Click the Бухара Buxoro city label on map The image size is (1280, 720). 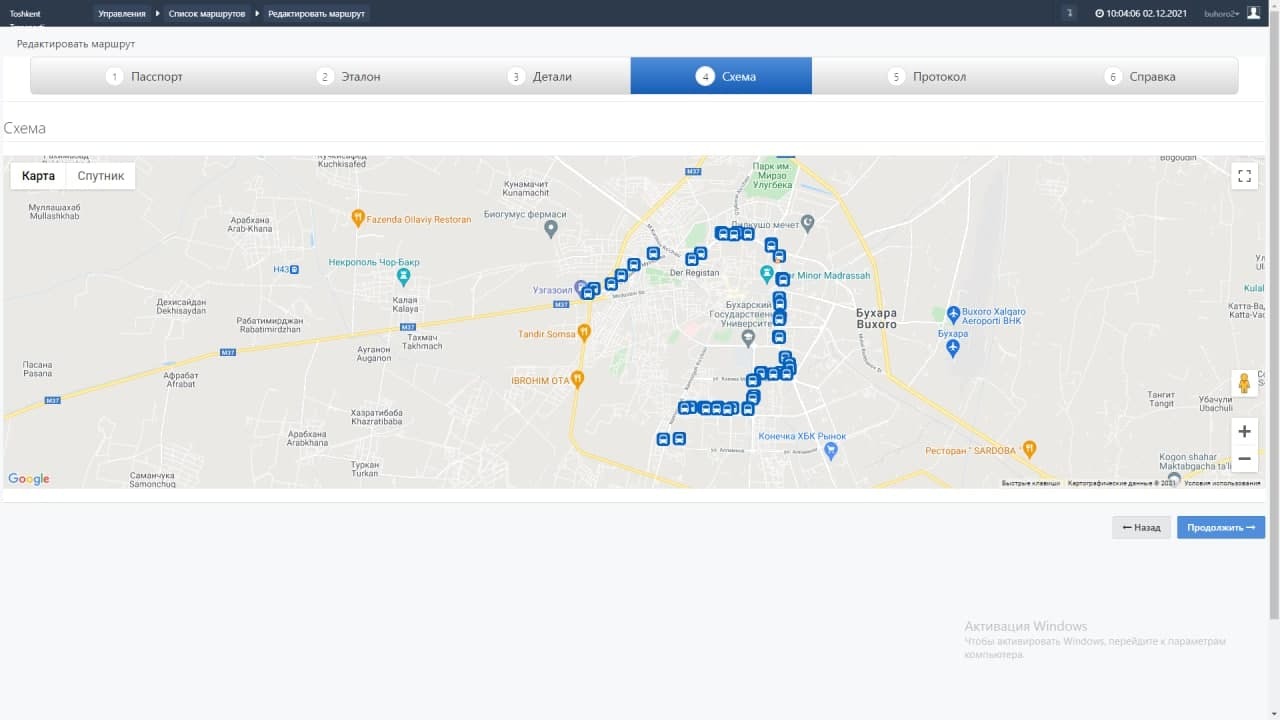[x=877, y=319]
